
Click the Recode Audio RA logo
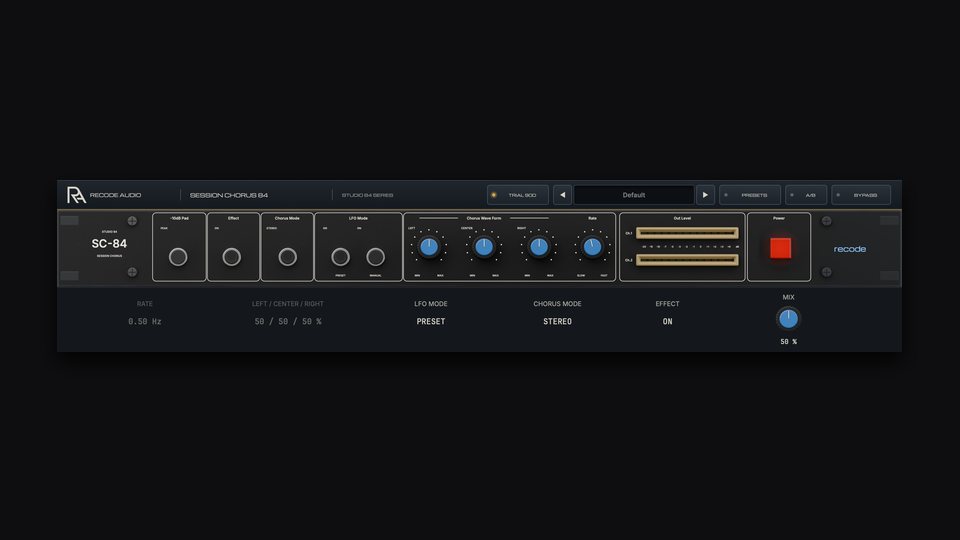(x=76, y=195)
